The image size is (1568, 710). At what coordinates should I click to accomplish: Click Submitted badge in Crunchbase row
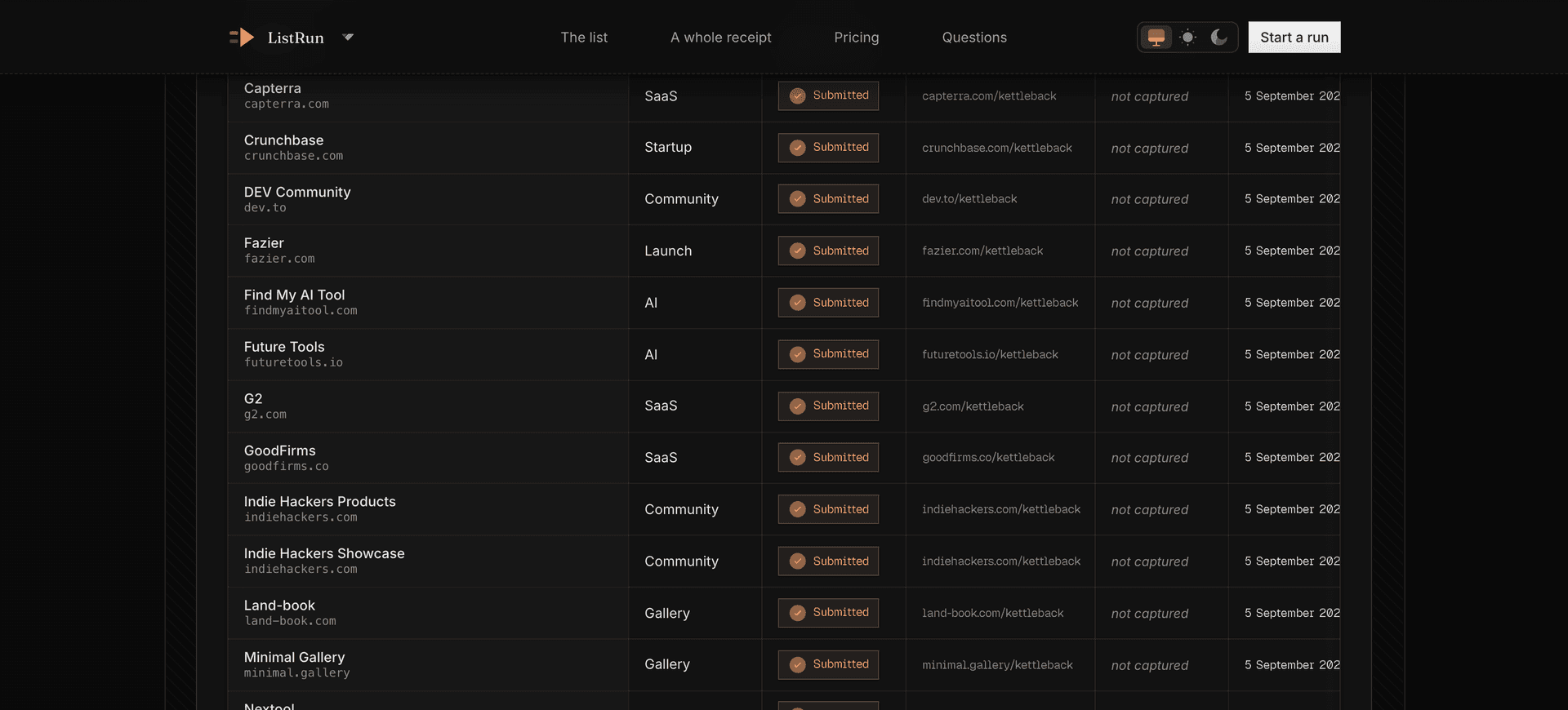click(x=828, y=148)
